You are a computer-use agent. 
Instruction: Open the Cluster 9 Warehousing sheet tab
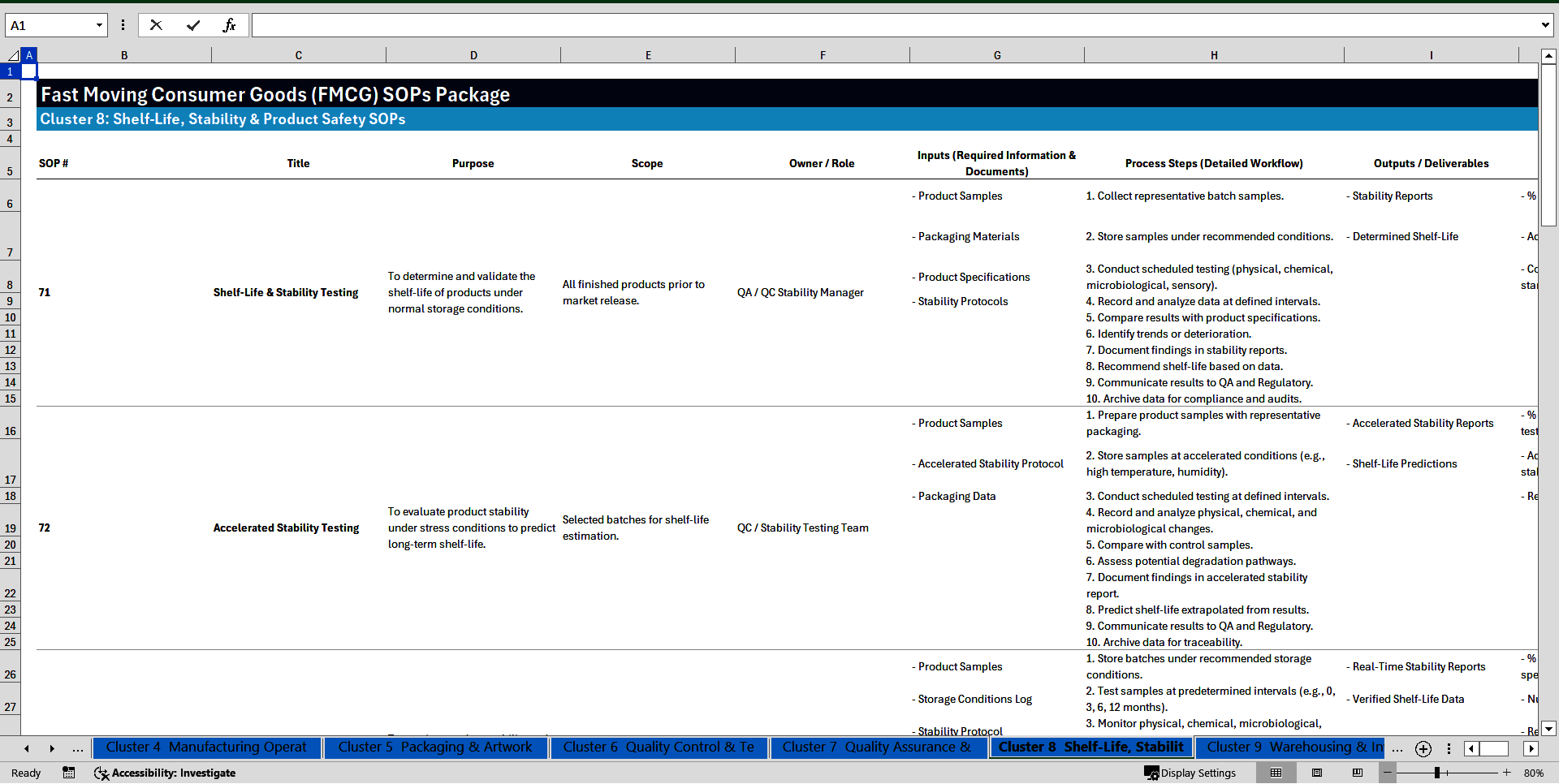click(x=1290, y=747)
